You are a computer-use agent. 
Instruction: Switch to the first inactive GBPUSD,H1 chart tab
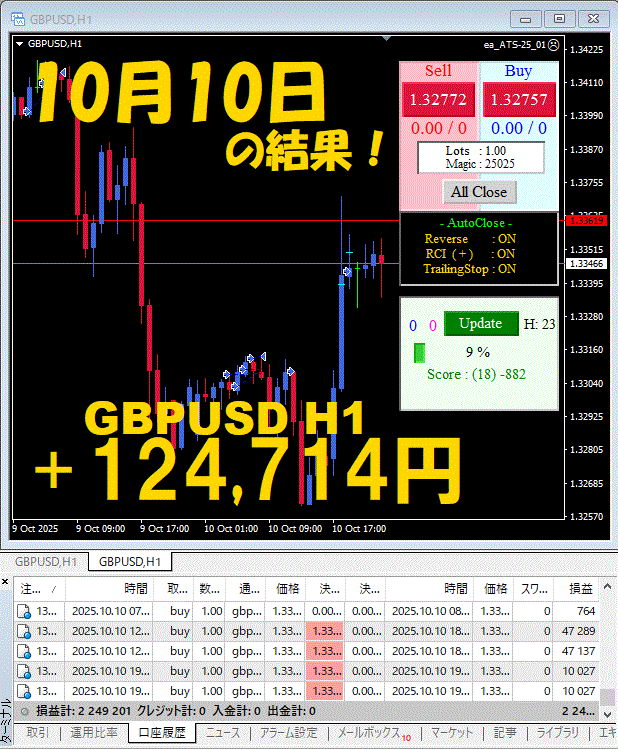tap(46, 562)
